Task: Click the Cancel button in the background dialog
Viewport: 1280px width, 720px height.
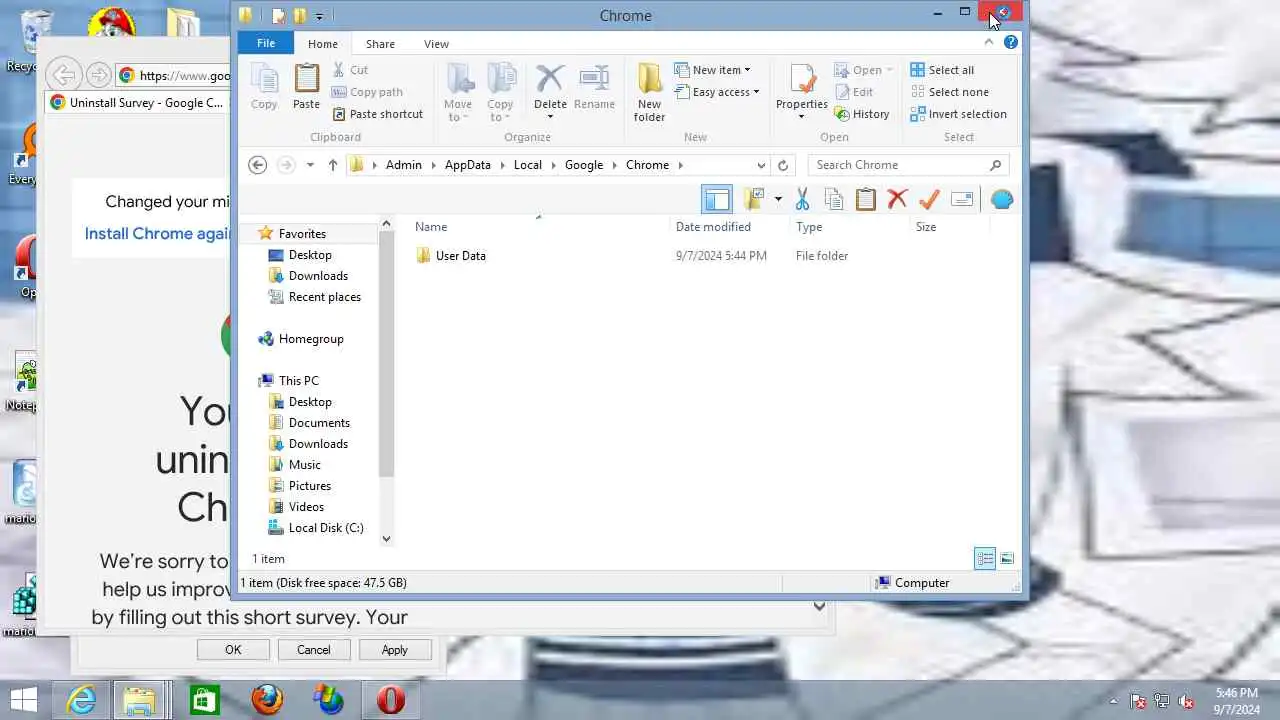Action: click(x=313, y=649)
